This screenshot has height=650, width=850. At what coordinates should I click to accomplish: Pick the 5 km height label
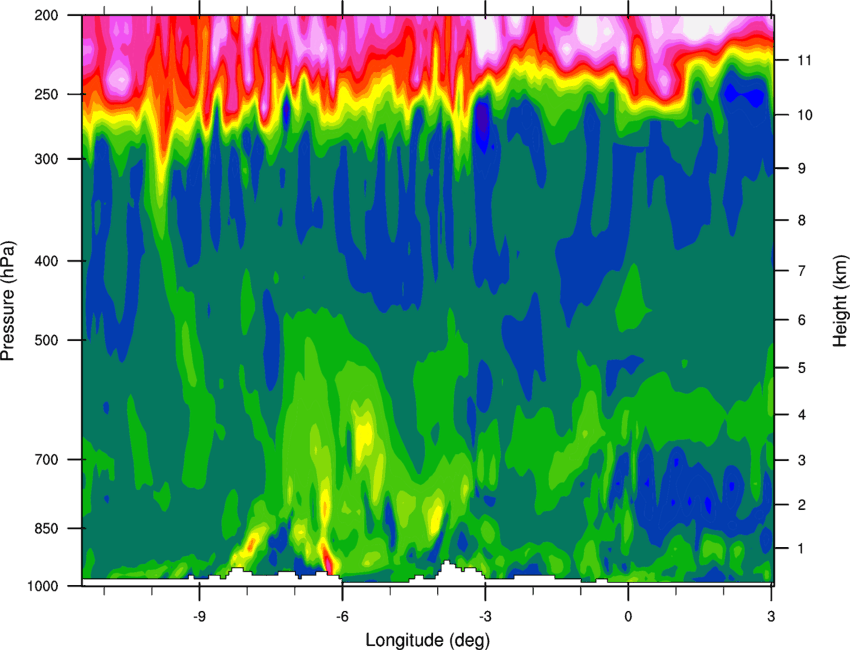802,368
